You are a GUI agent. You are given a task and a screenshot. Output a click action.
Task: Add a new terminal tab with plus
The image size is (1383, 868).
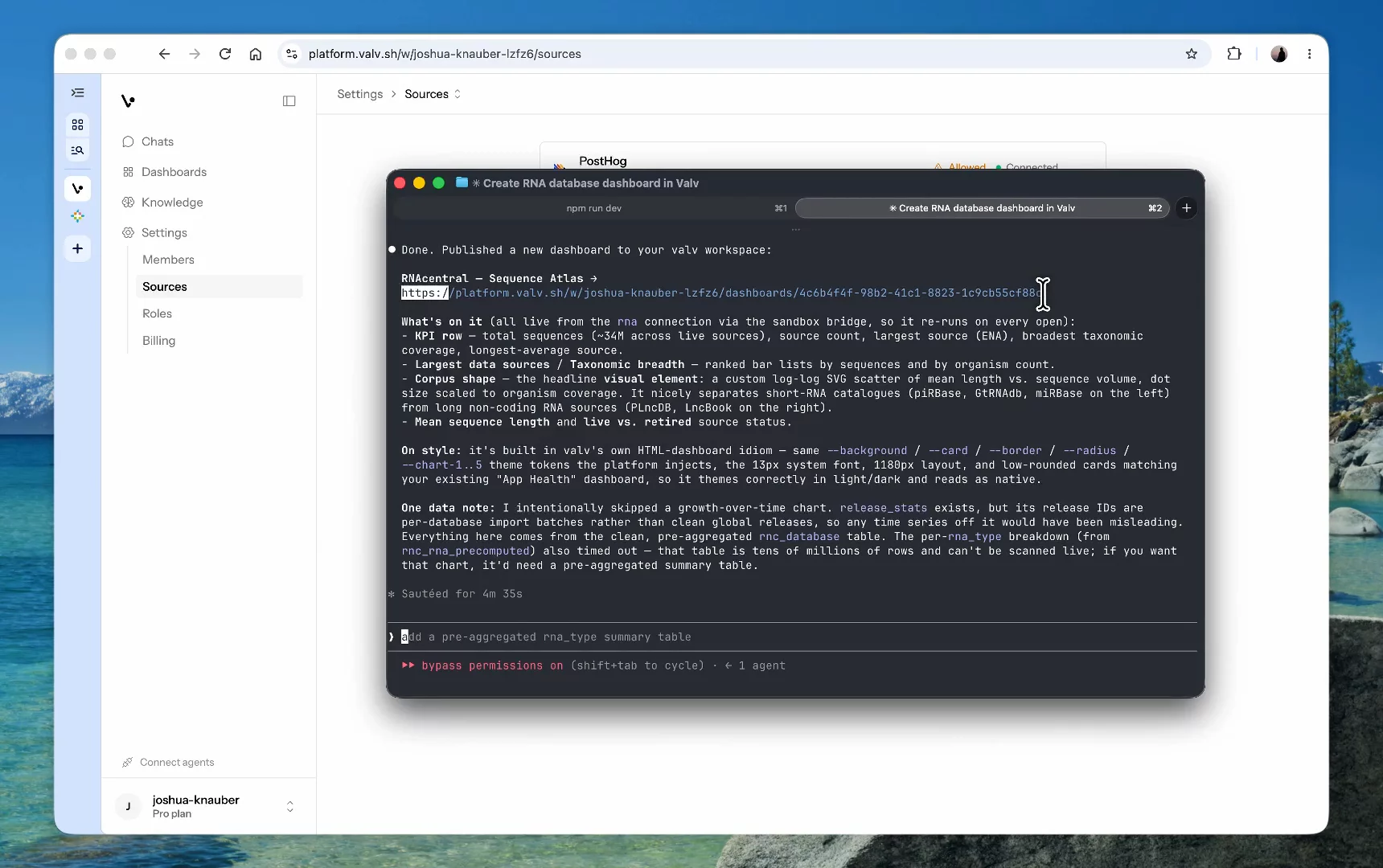click(x=1186, y=208)
